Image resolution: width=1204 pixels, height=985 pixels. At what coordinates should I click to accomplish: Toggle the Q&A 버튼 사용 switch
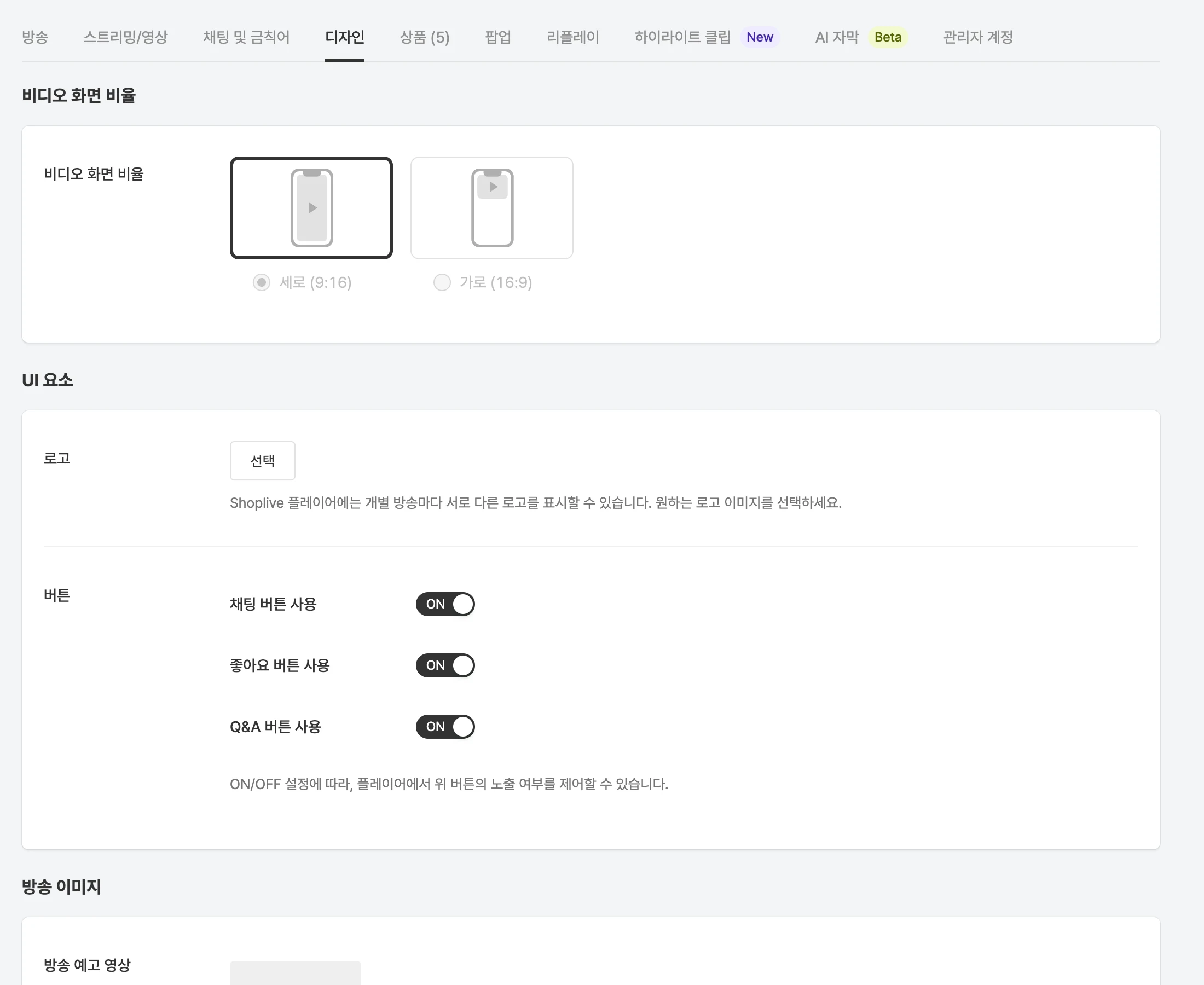(x=445, y=726)
